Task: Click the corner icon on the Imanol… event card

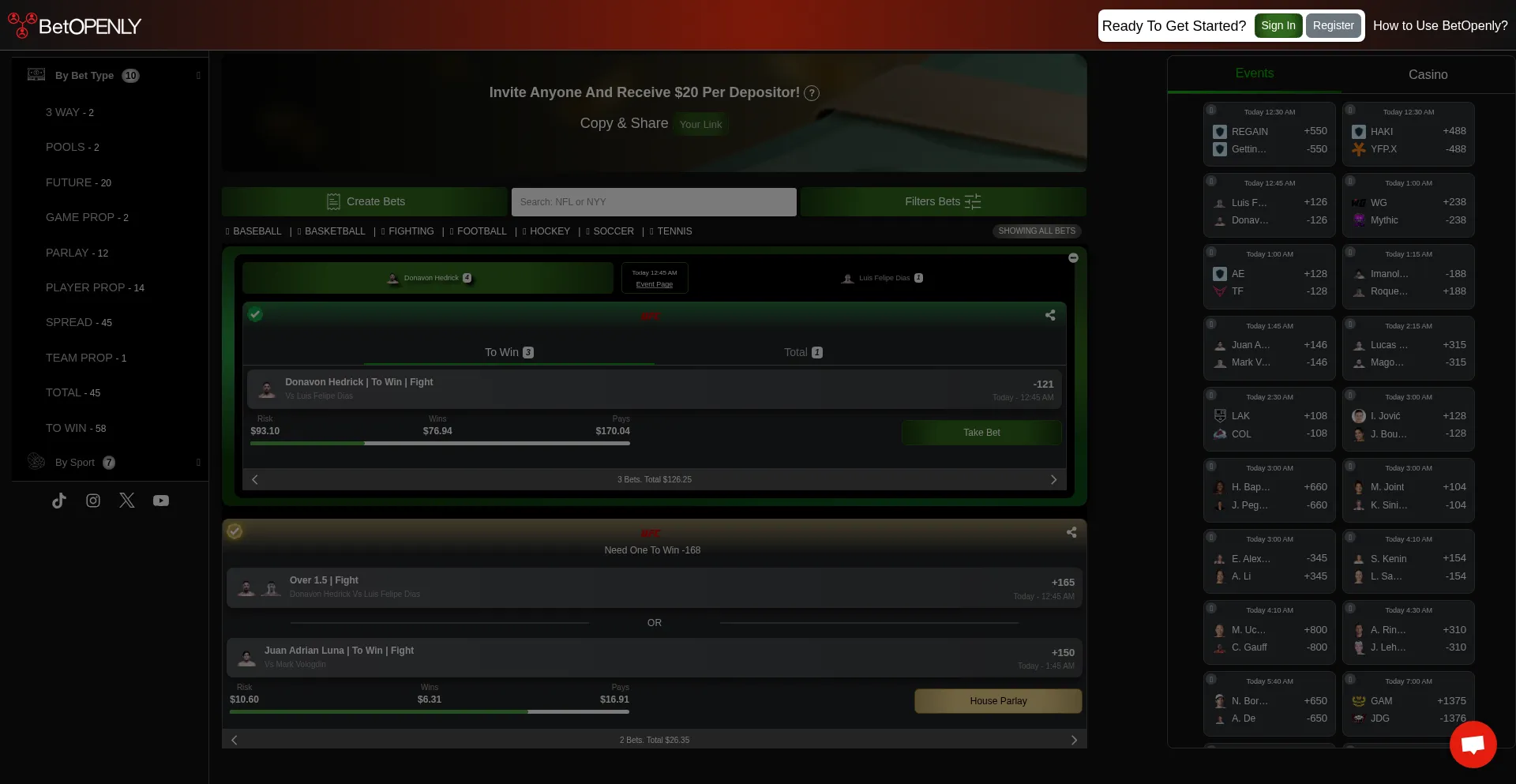Action: pos(1350,252)
